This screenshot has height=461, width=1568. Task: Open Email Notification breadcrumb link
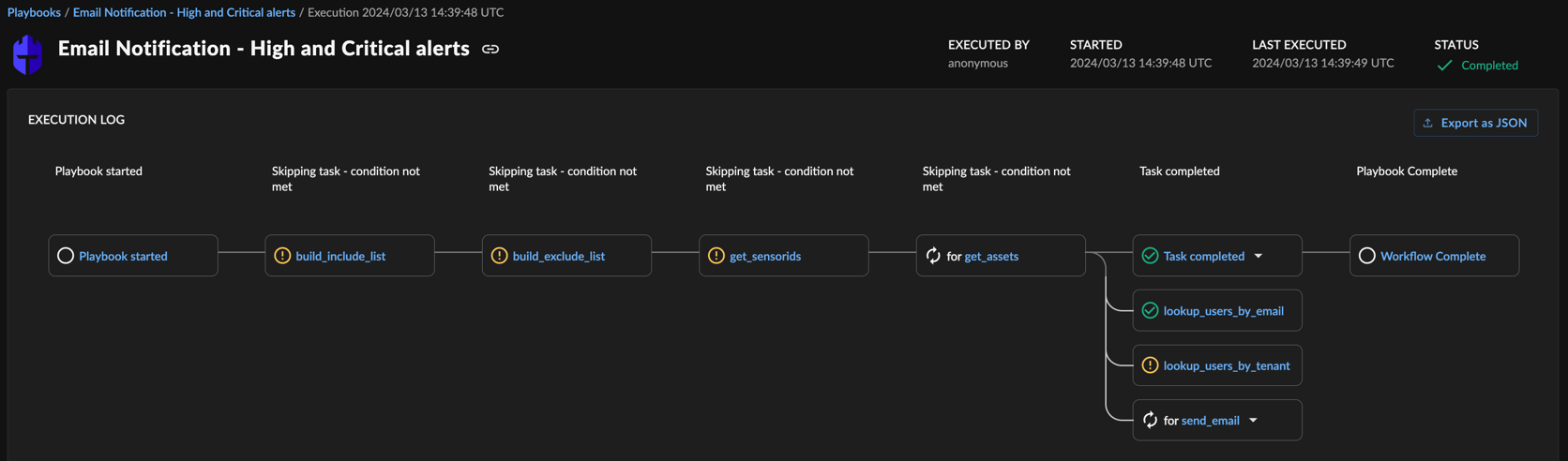(184, 12)
